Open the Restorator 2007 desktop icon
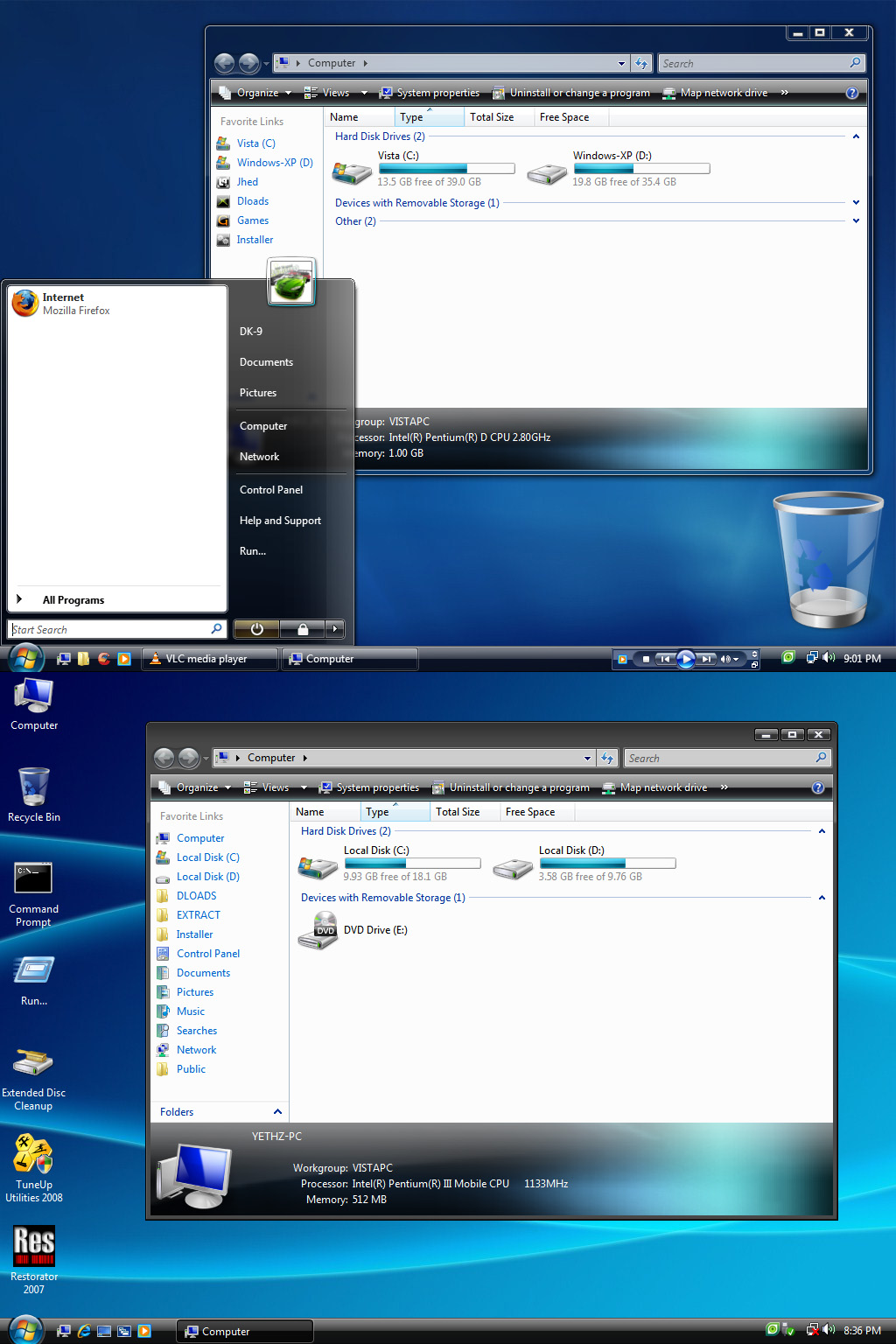 coord(33,1246)
